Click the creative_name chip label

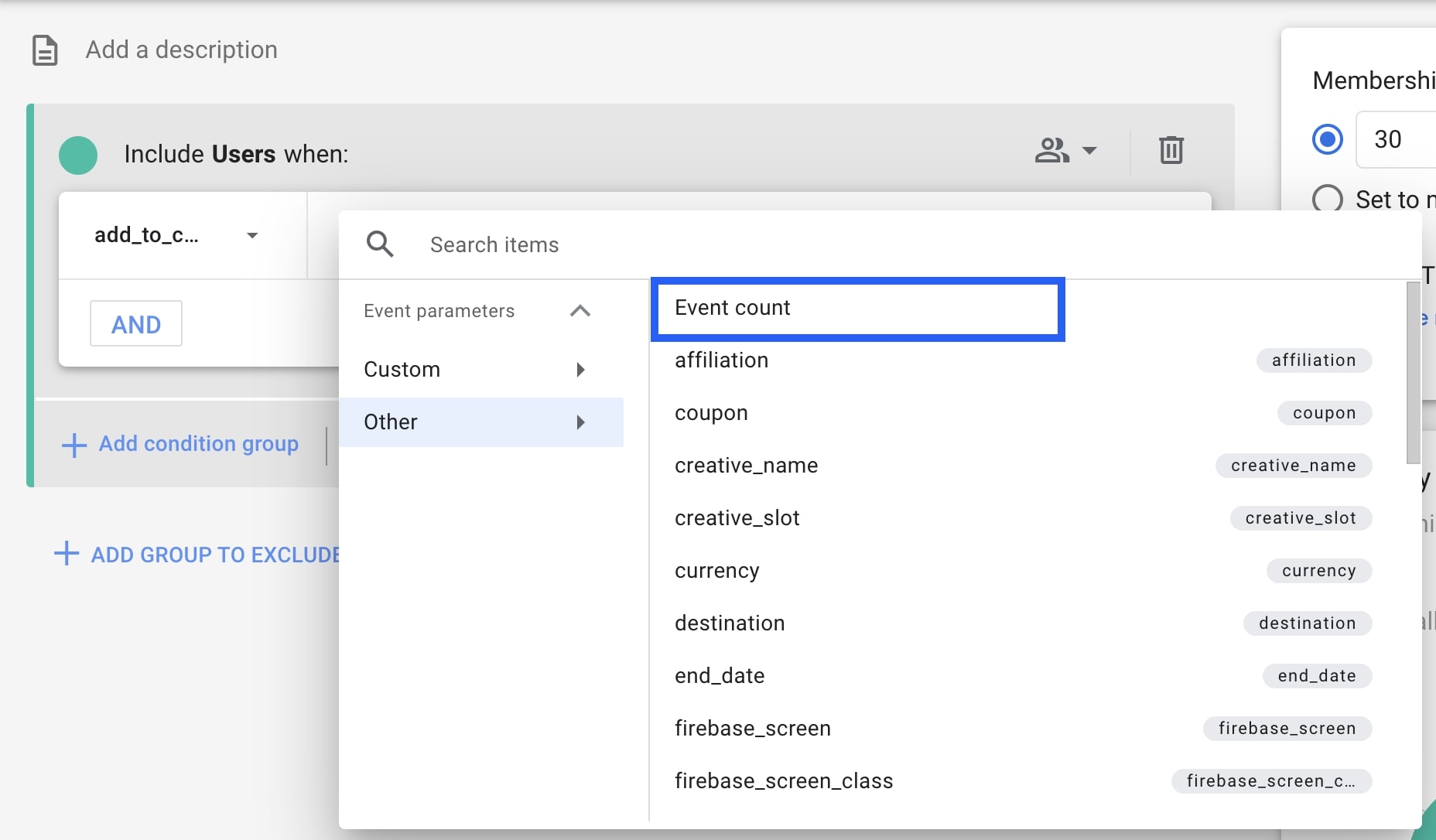pos(1294,466)
